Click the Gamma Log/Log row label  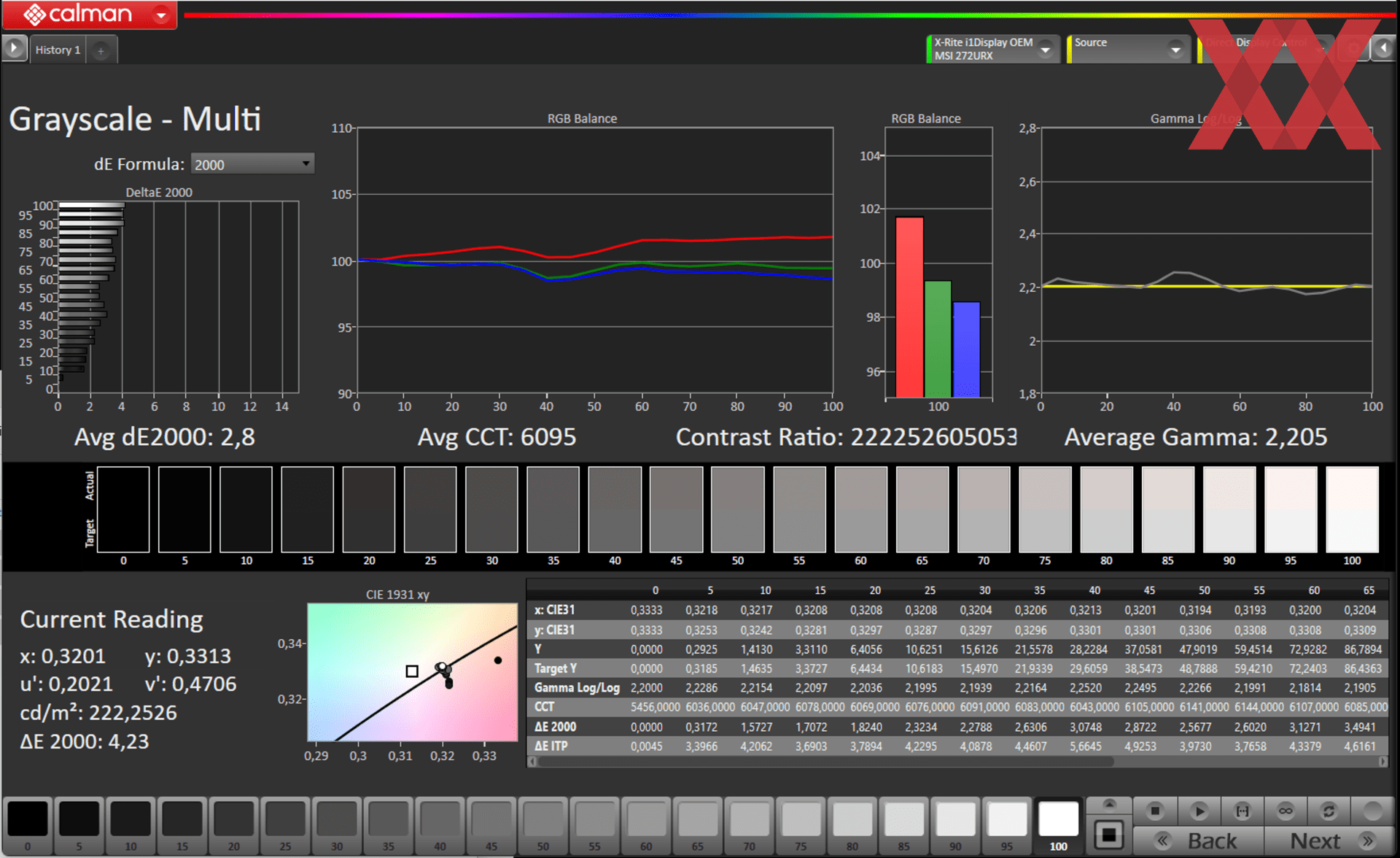pos(577,687)
